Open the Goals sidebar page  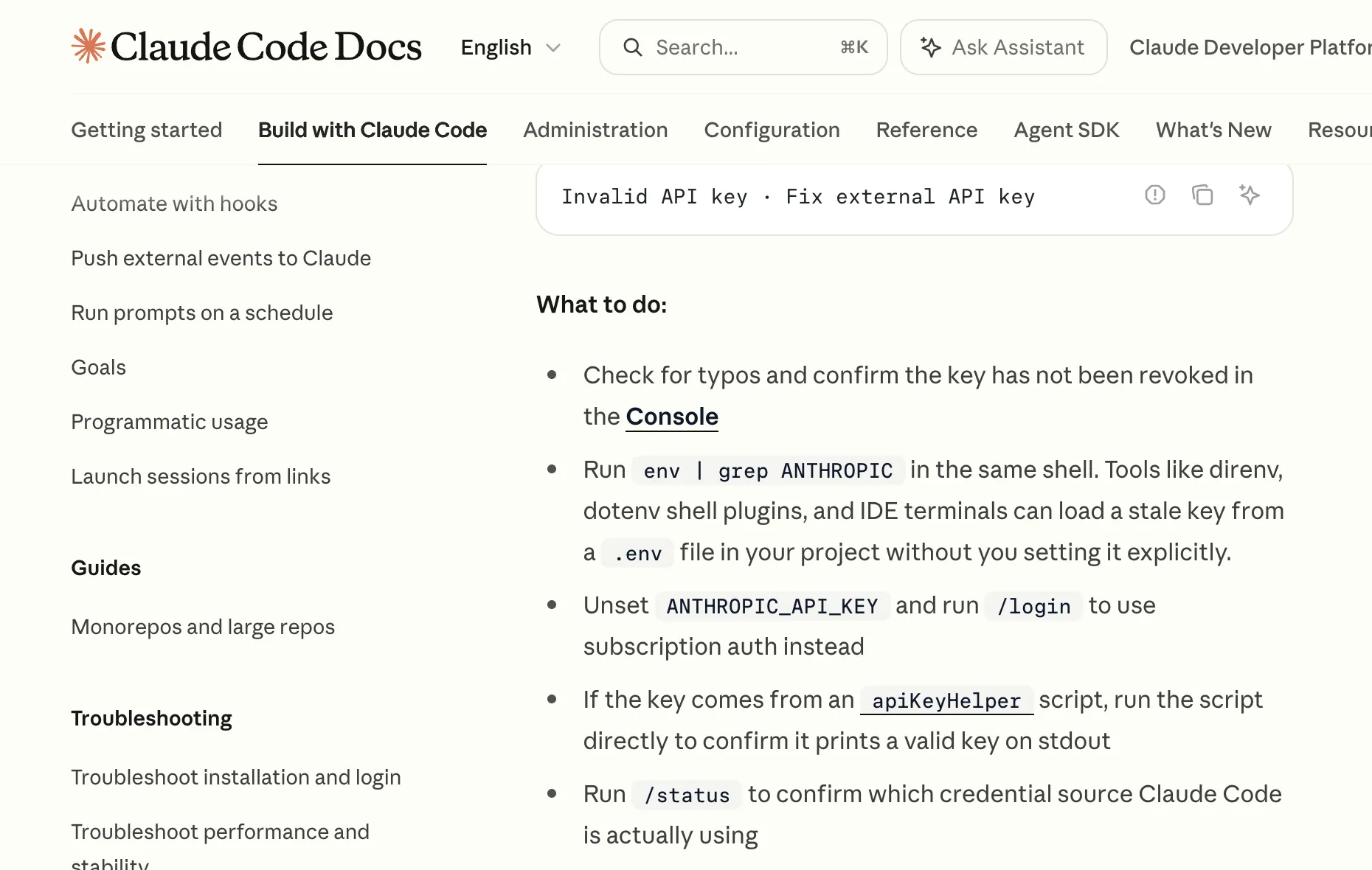(98, 367)
